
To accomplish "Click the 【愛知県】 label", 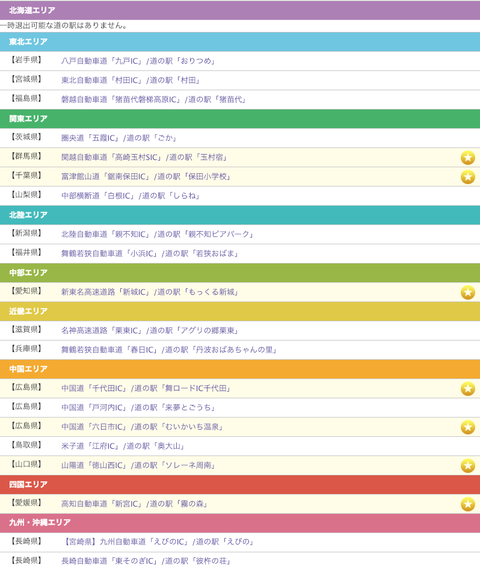I will pos(26,291).
